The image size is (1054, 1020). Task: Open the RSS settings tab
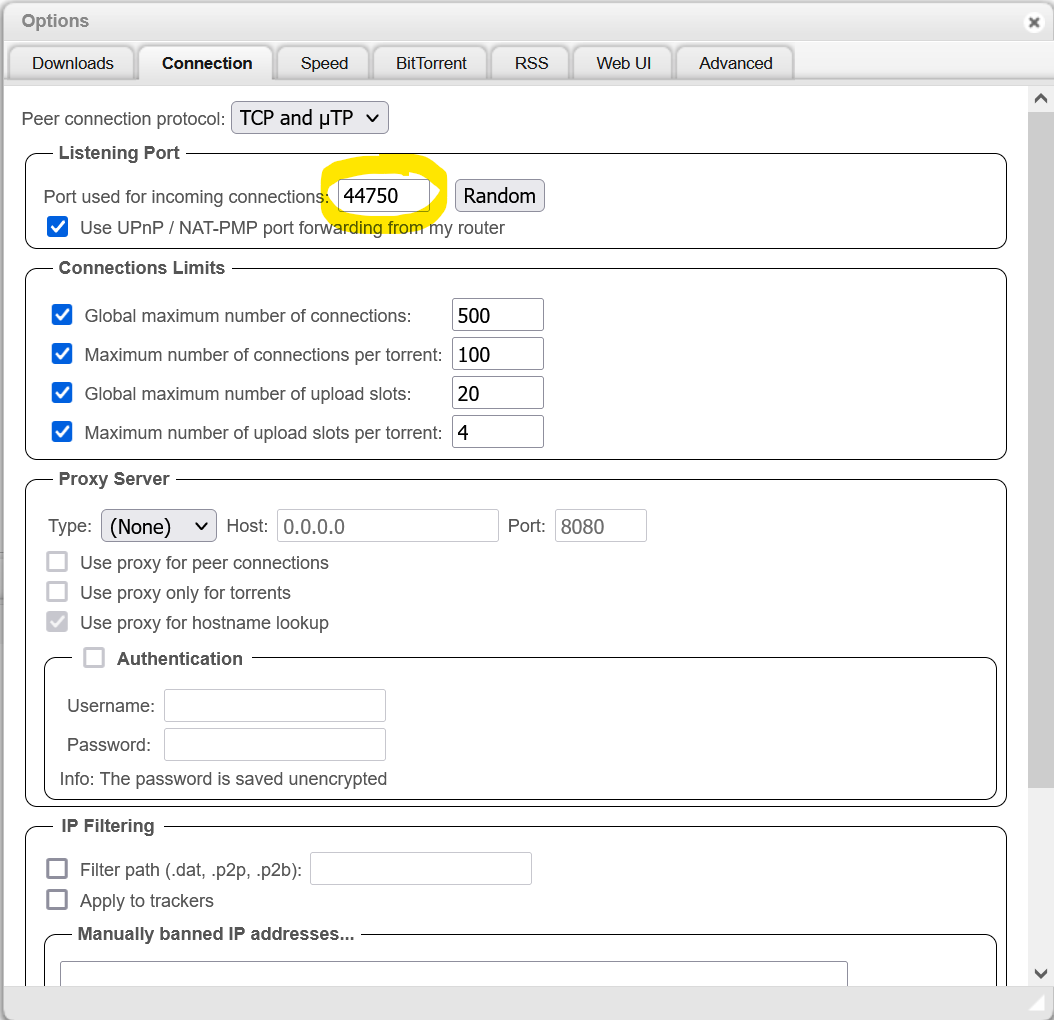(530, 62)
